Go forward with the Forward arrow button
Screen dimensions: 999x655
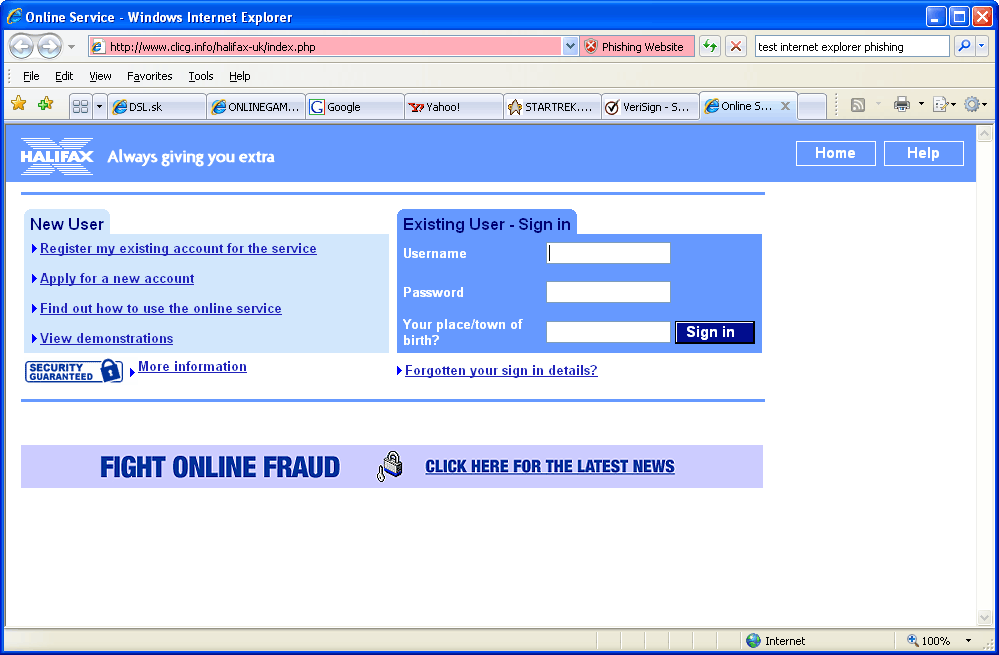pyautogui.click(x=49, y=47)
